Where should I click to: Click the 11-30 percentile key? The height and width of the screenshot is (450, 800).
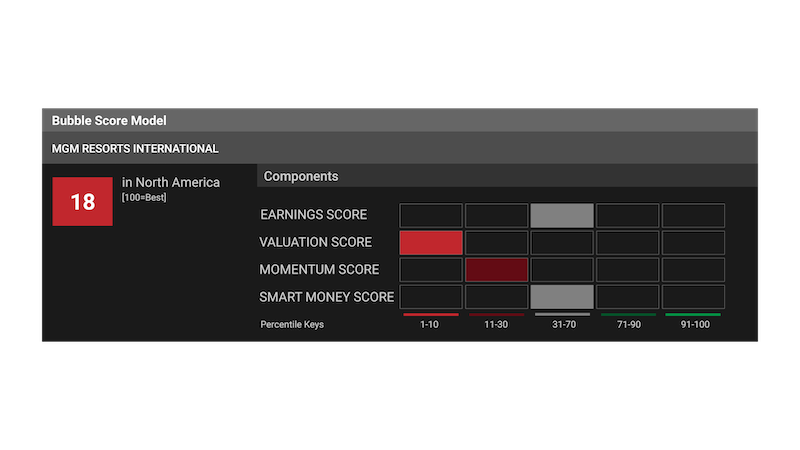pyautogui.click(x=496, y=324)
